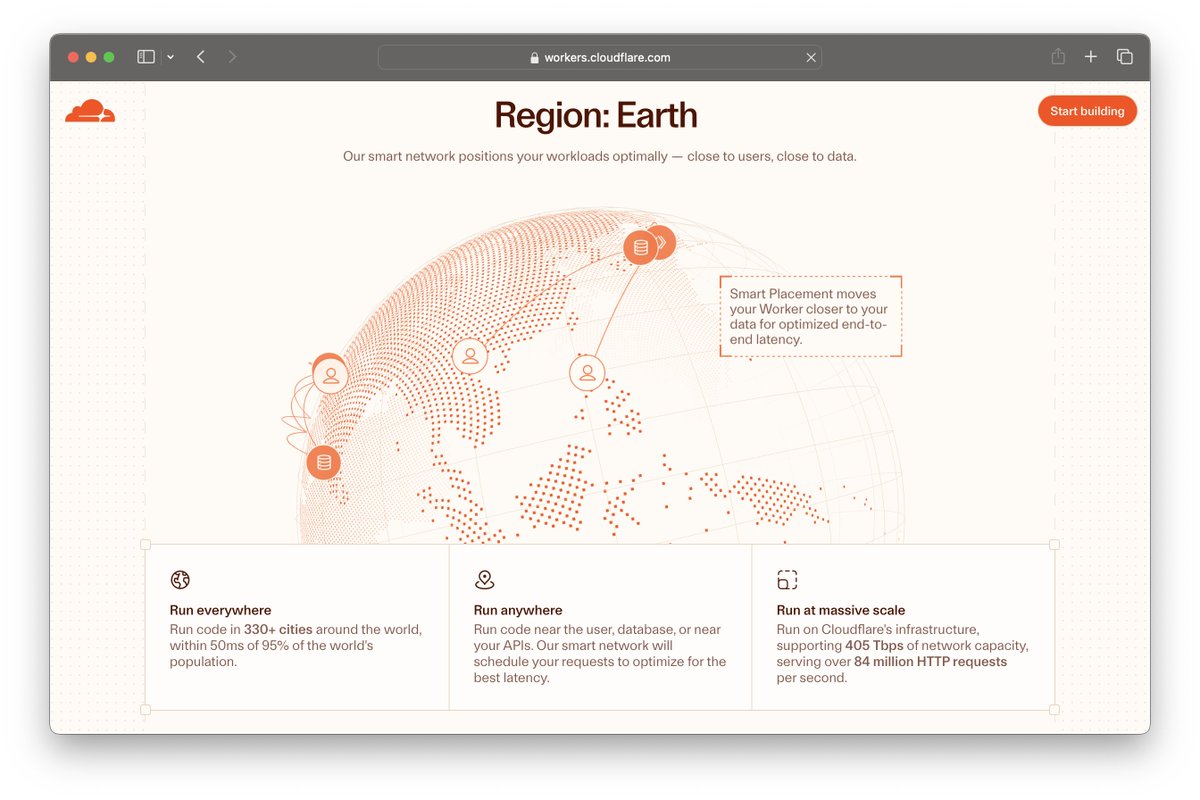1200x800 pixels.
Task: Click the Start building button
Action: (x=1087, y=111)
